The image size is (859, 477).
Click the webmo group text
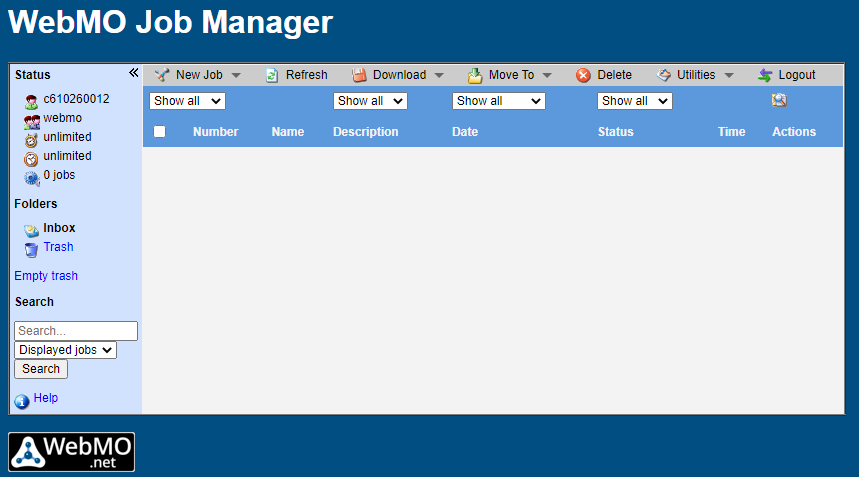(x=62, y=118)
